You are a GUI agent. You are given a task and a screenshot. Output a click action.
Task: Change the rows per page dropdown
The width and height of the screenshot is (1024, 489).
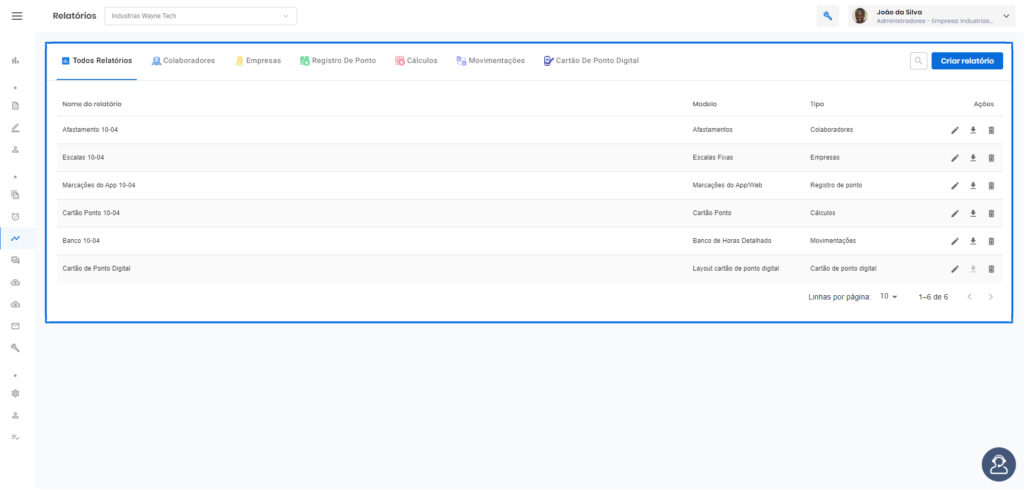pos(889,296)
